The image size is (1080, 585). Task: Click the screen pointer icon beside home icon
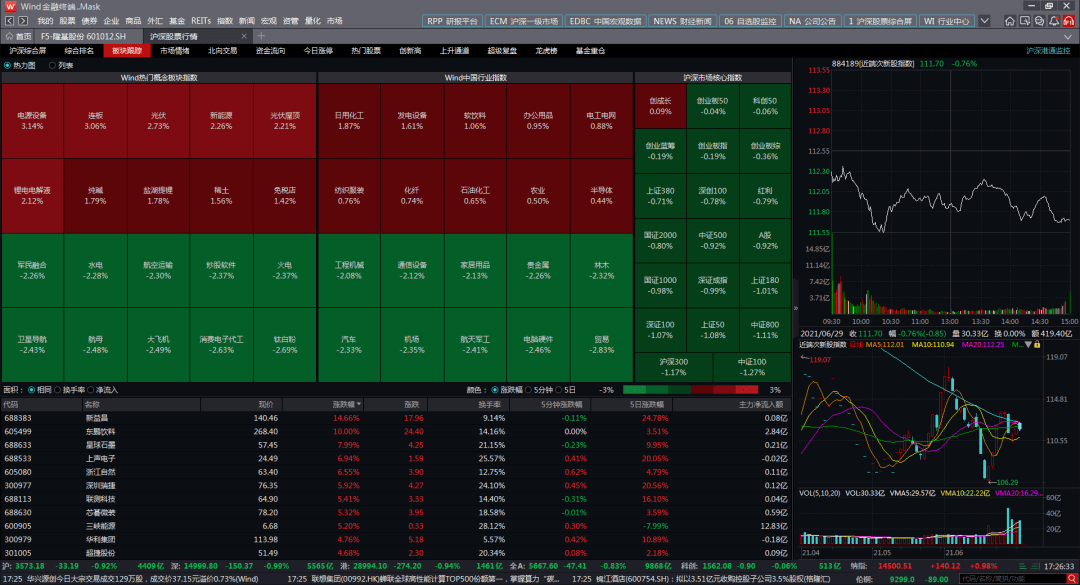click(1025, 21)
